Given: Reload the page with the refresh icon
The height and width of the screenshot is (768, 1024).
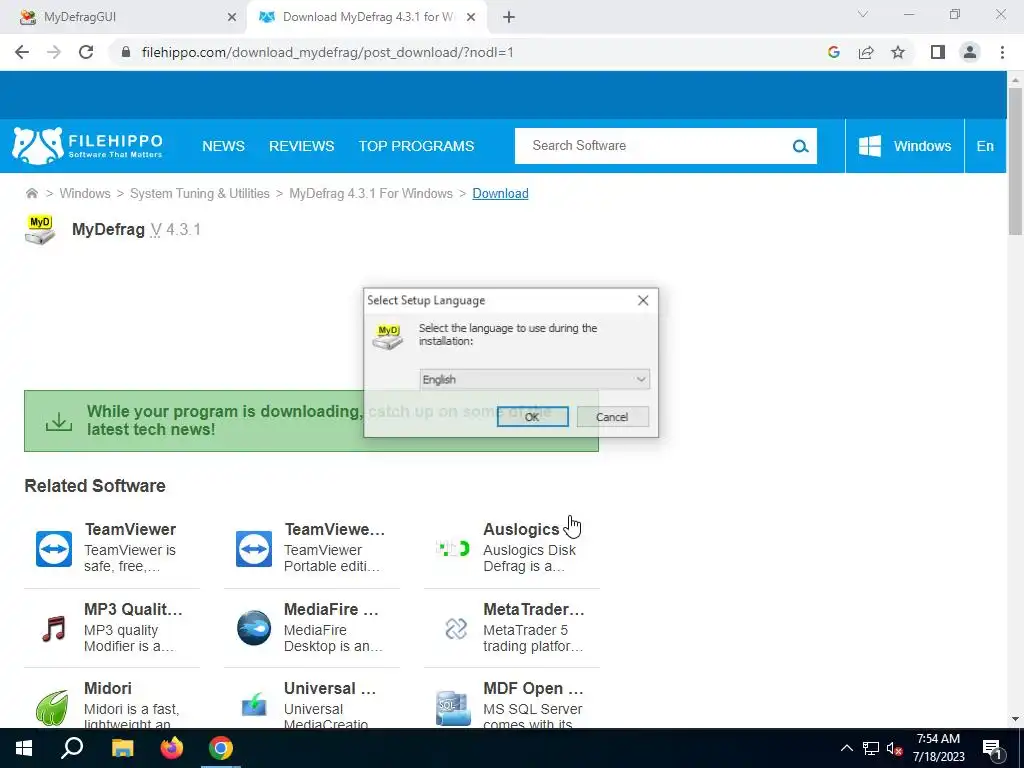Looking at the screenshot, I should pyautogui.click(x=86, y=52).
